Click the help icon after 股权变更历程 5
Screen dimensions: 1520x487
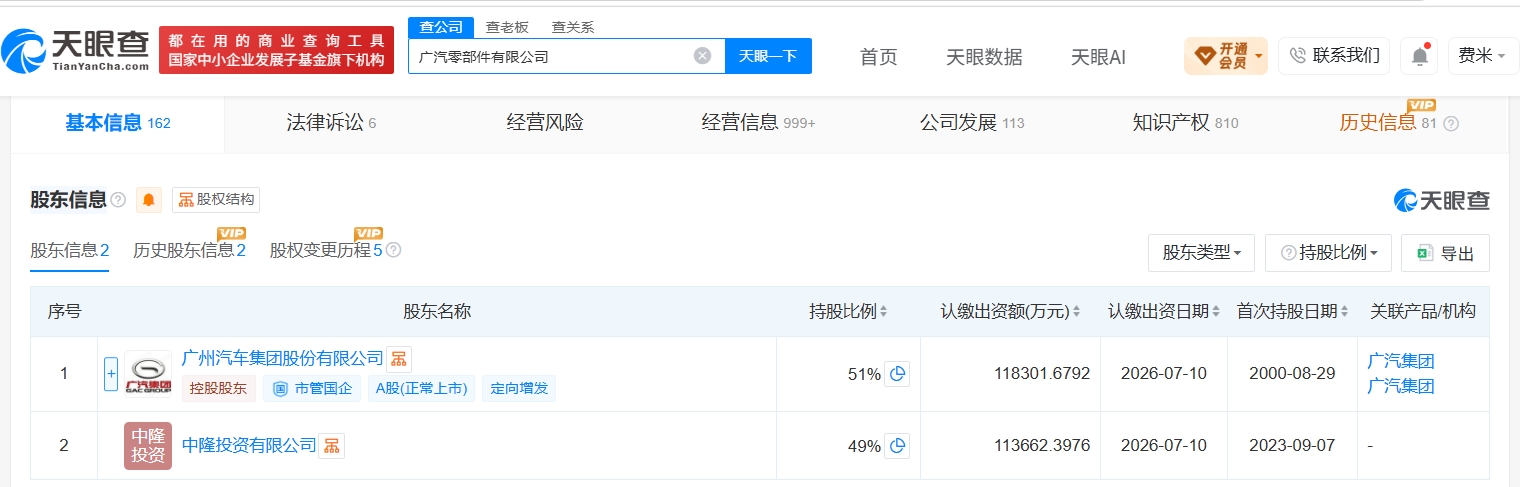click(393, 250)
